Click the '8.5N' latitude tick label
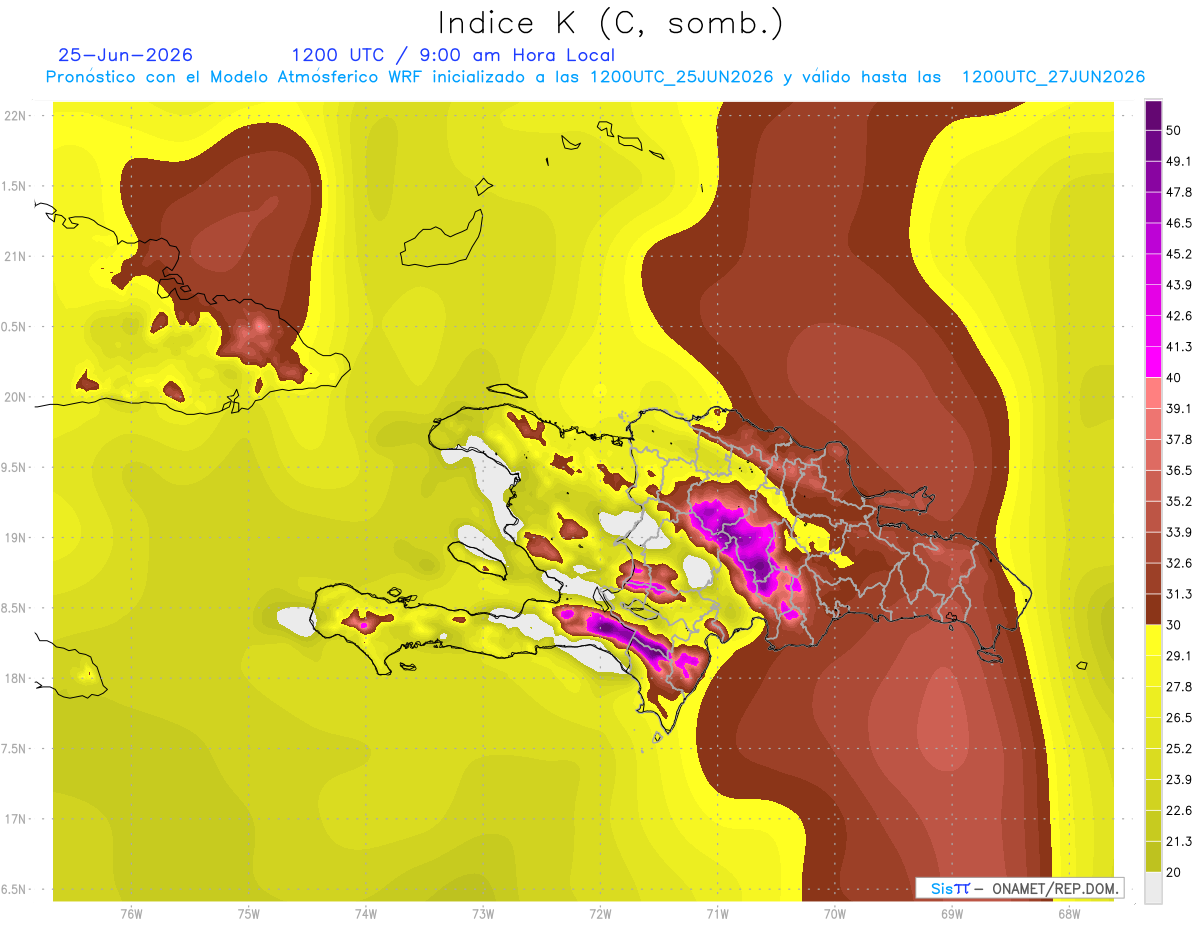 [15, 609]
